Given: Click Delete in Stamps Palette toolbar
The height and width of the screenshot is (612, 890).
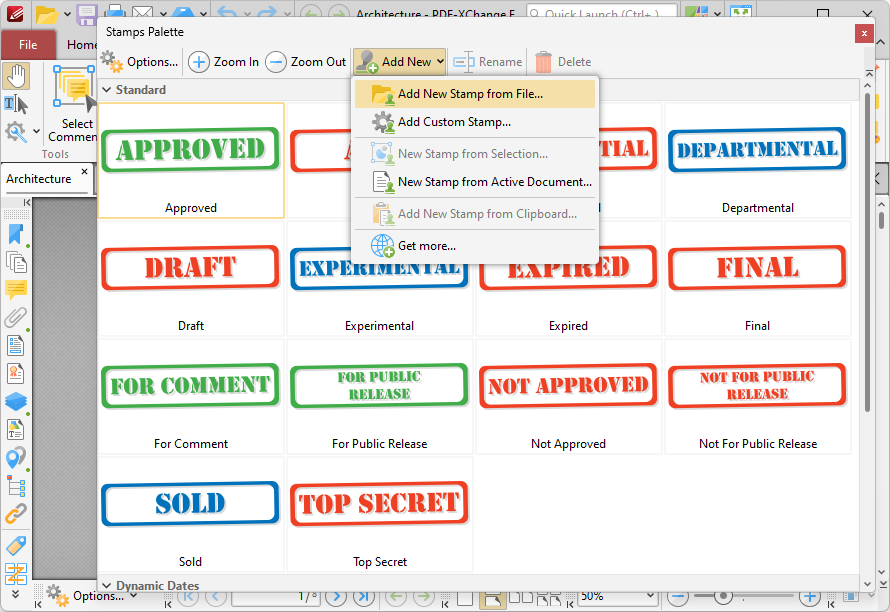Looking at the screenshot, I should (x=563, y=61).
